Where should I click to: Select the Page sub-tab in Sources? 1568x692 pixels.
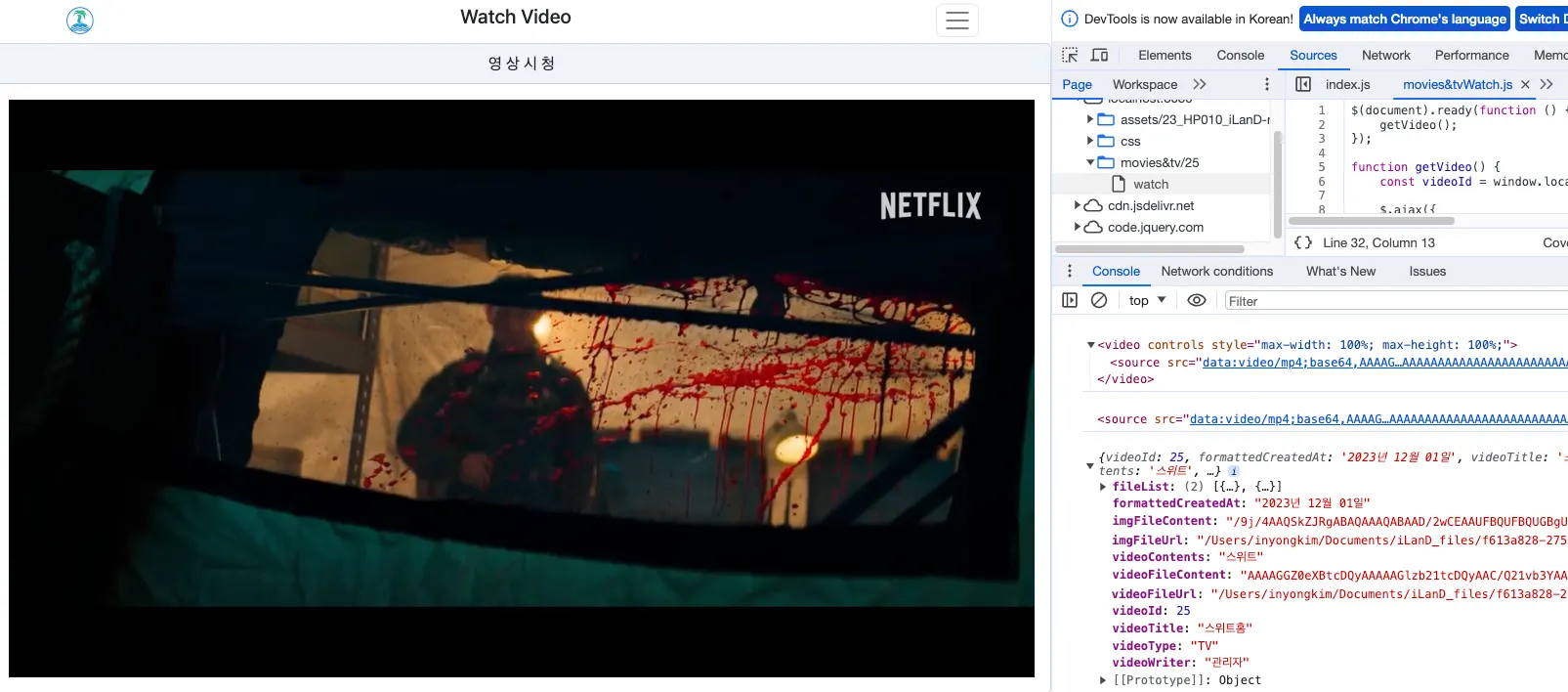[x=1077, y=84]
